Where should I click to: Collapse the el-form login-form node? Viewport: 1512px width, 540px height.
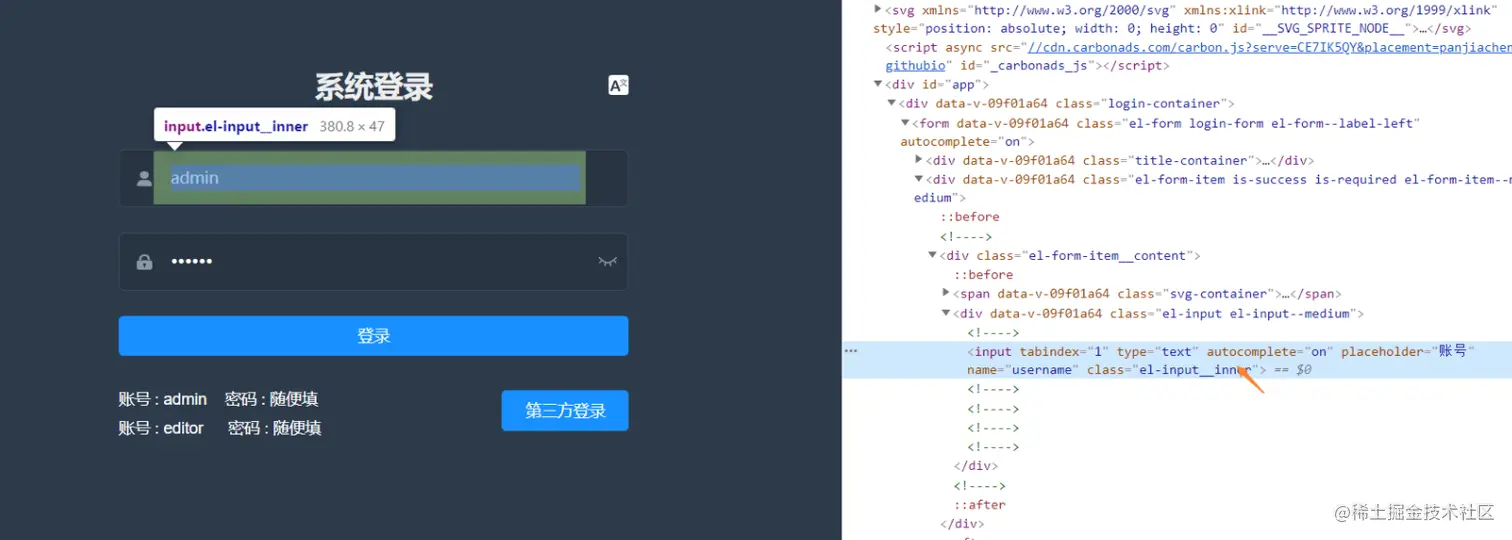(906, 123)
